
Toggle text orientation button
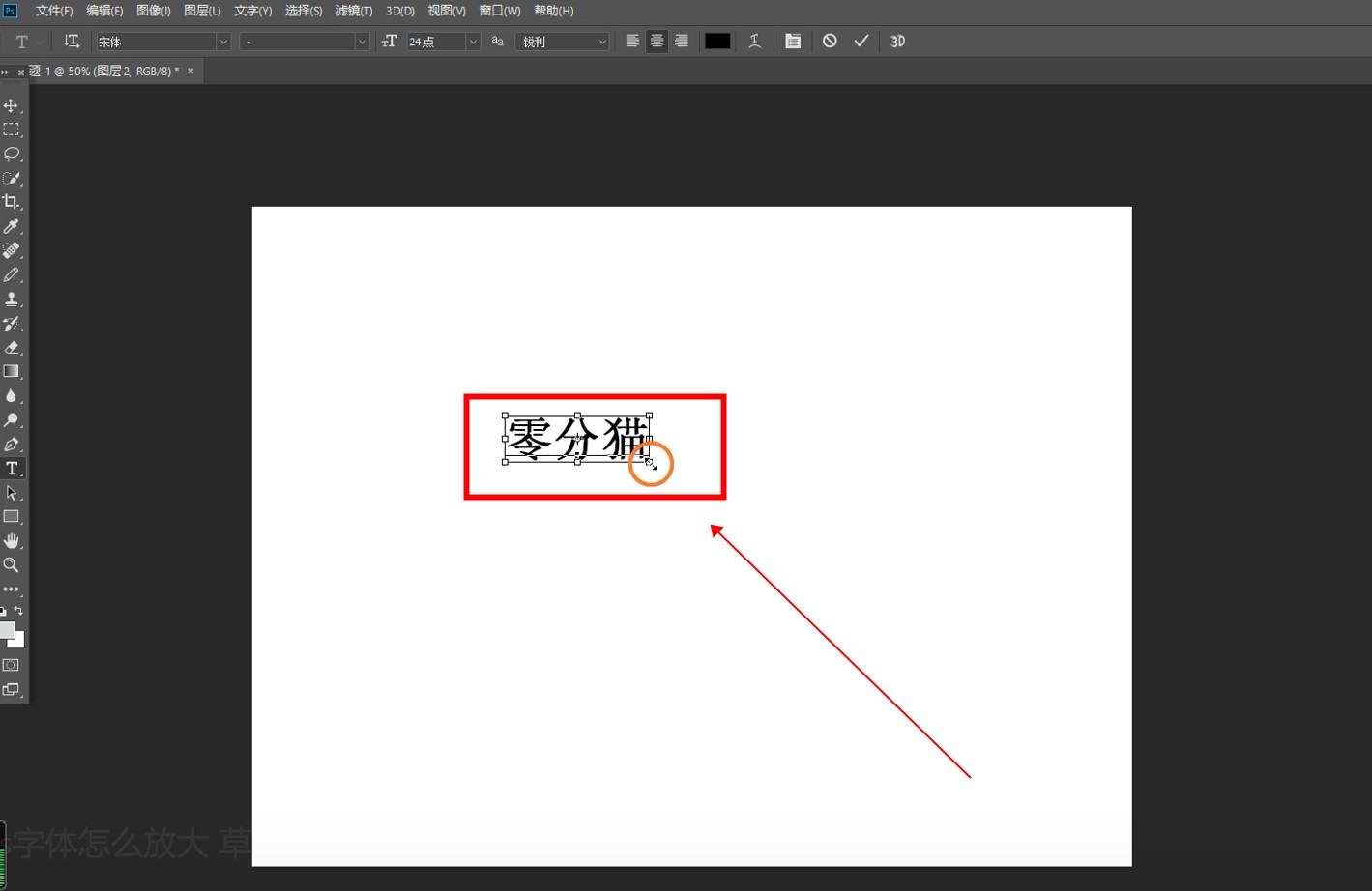pos(72,42)
